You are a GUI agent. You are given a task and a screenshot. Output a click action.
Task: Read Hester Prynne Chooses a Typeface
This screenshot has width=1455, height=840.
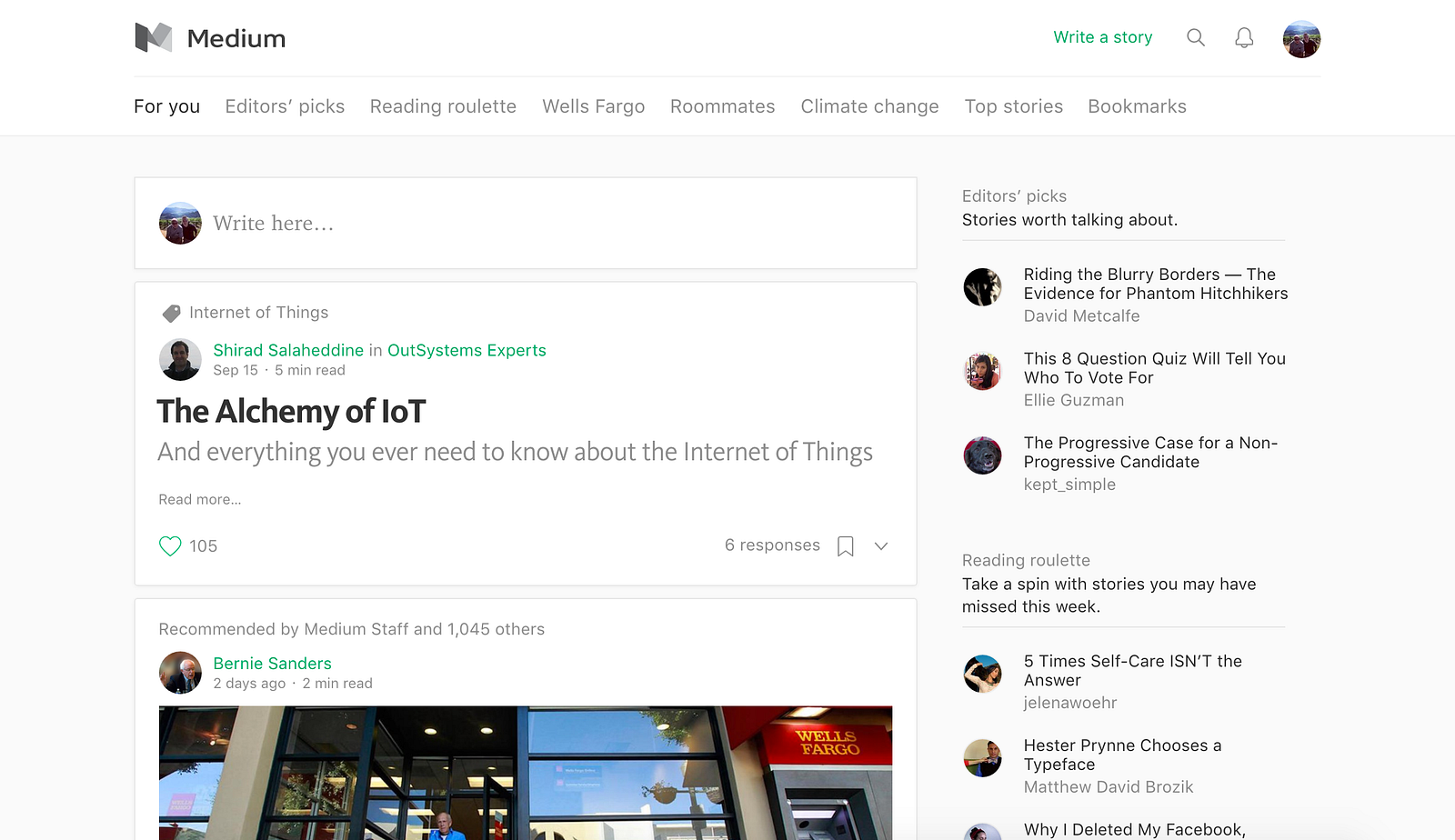1123,755
